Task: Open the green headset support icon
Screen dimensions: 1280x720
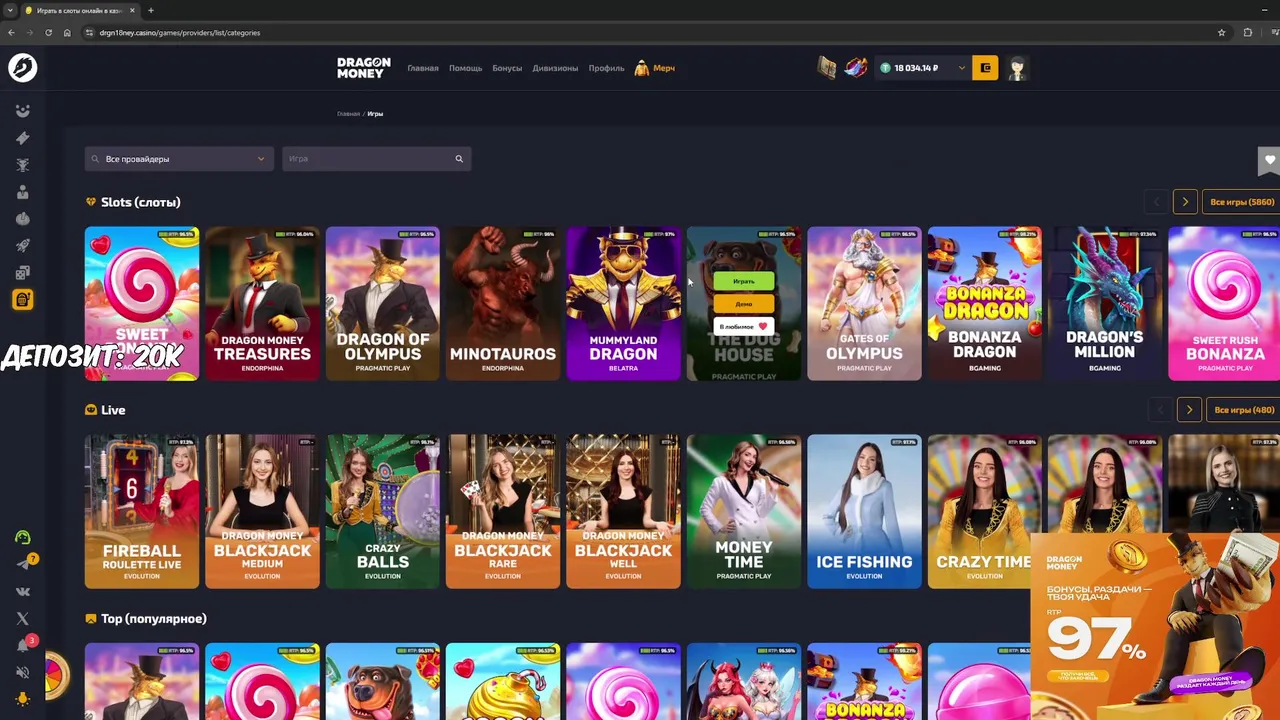Action: [23, 537]
